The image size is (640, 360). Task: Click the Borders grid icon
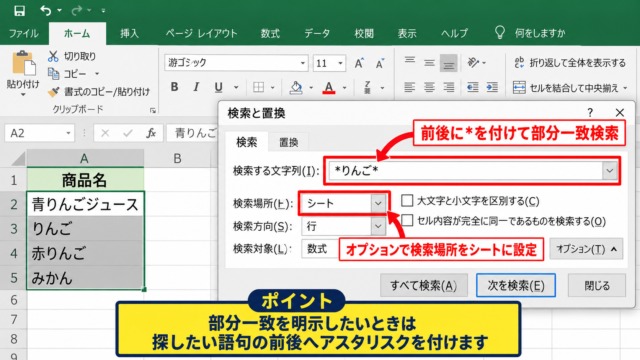[258, 87]
